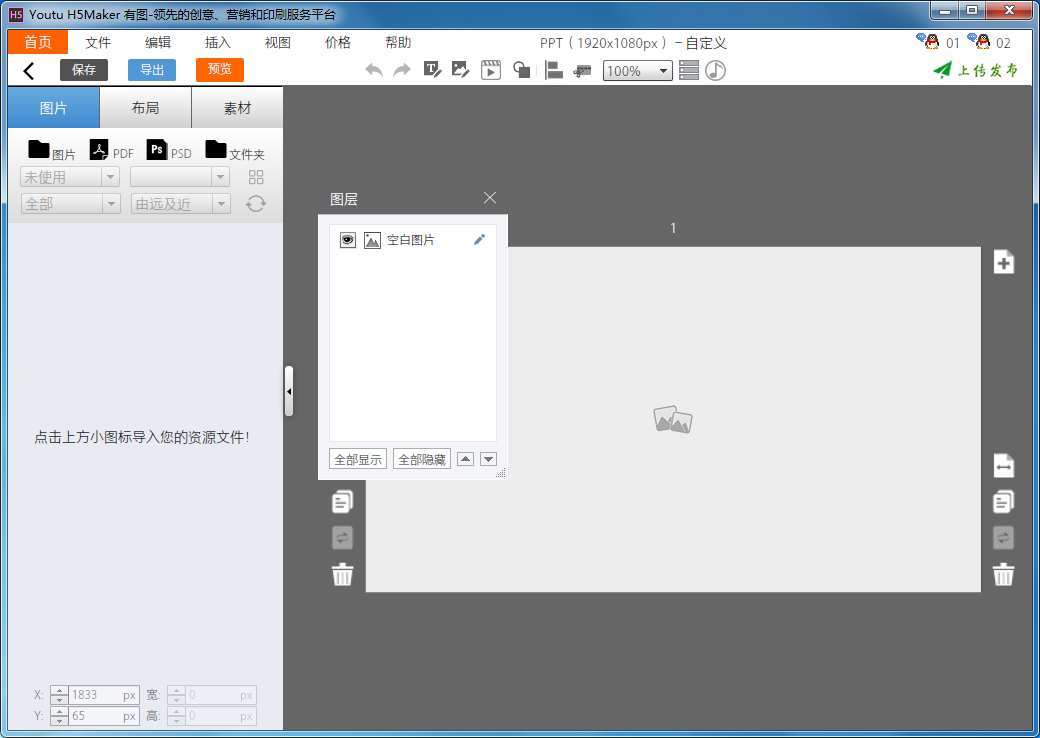Collapse the left panel with handle arrow
This screenshot has width=1040, height=738.
tap(289, 391)
